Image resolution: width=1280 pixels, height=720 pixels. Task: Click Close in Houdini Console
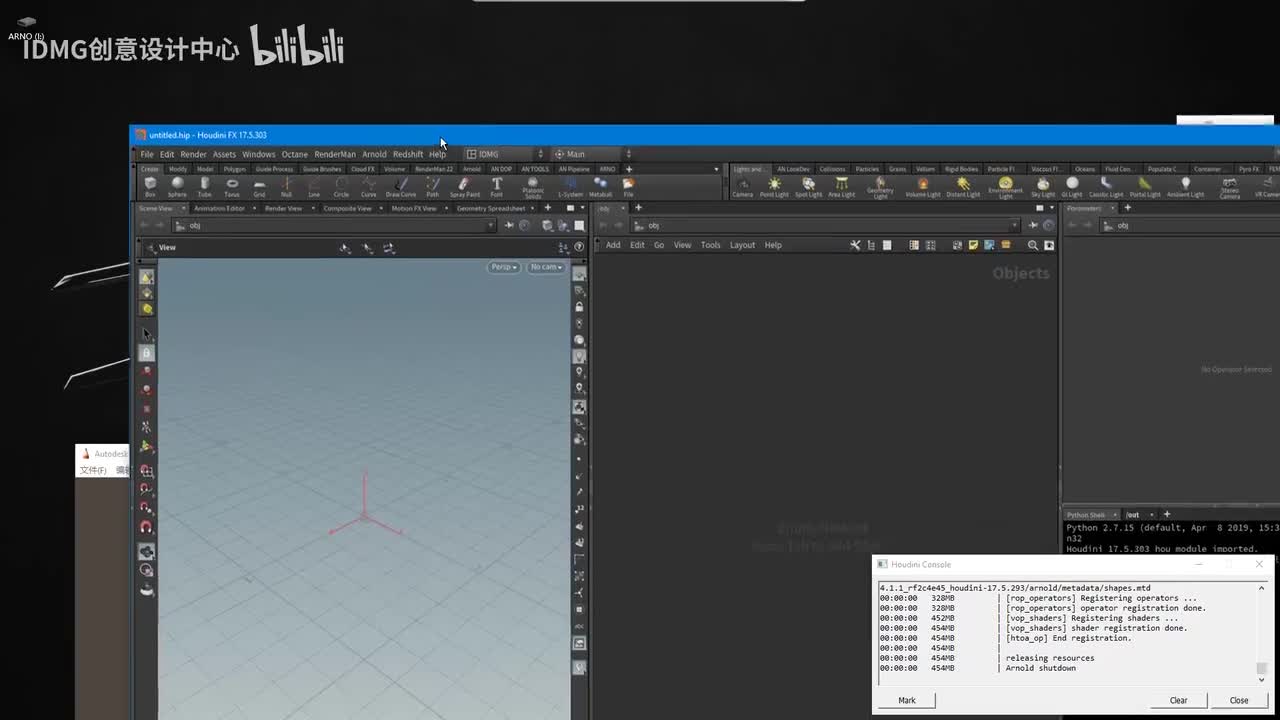coord(1239,700)
